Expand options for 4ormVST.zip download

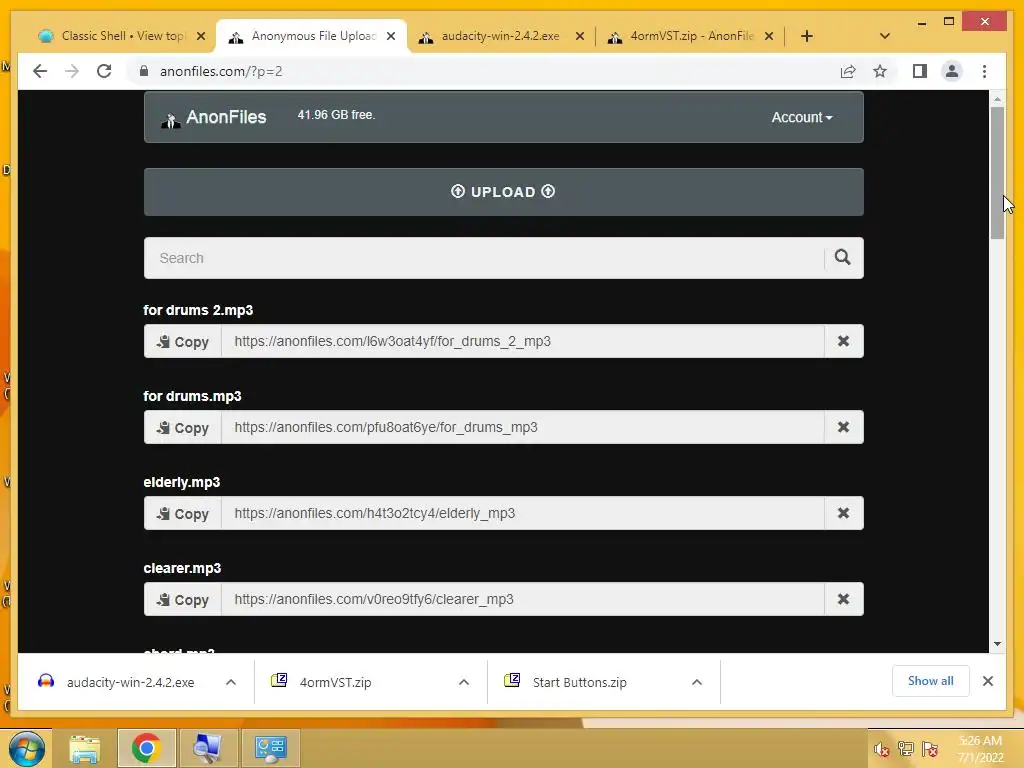tap(464, 682)
